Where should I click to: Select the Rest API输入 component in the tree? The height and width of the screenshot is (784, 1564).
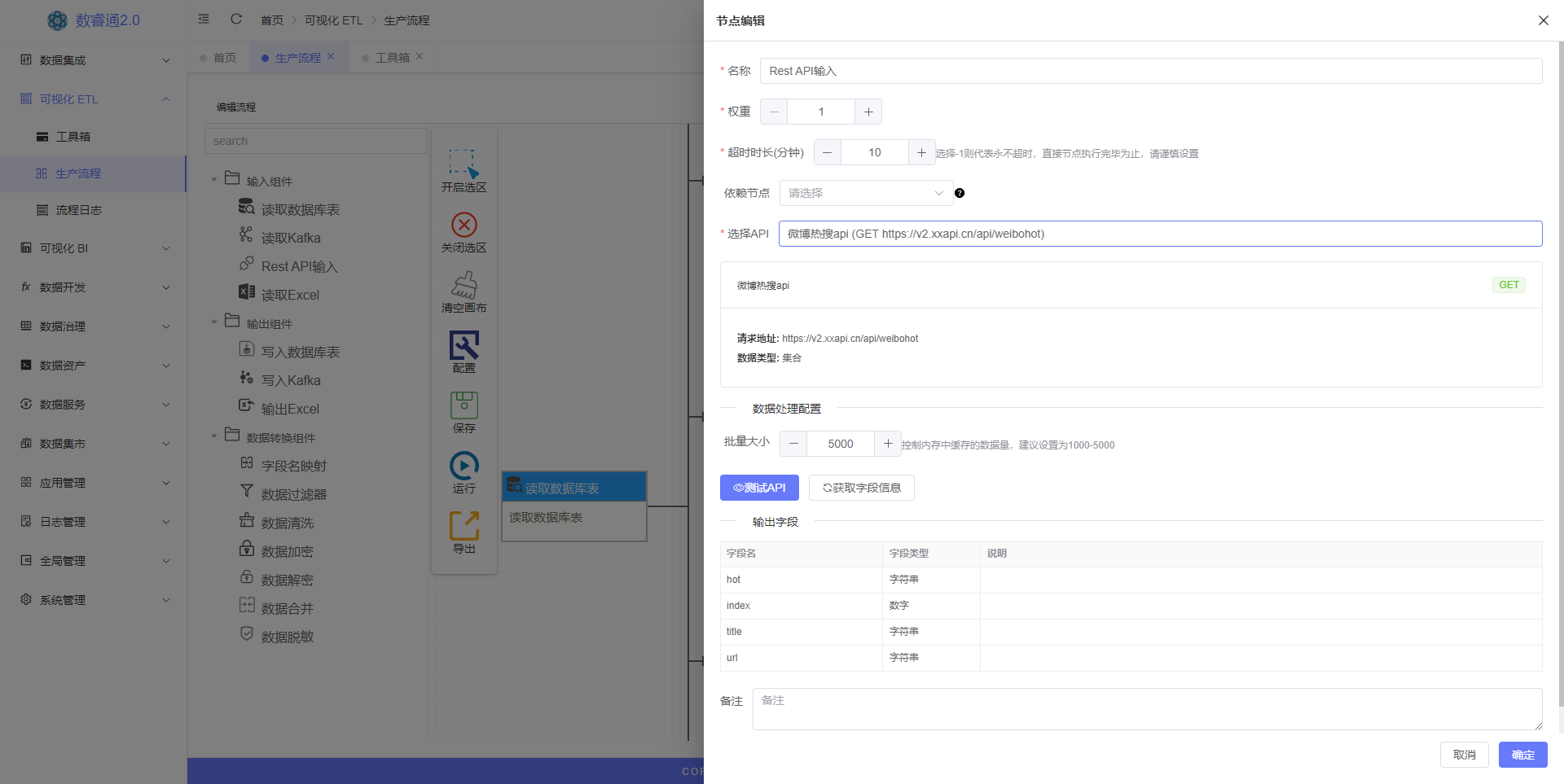pos(288,266)
